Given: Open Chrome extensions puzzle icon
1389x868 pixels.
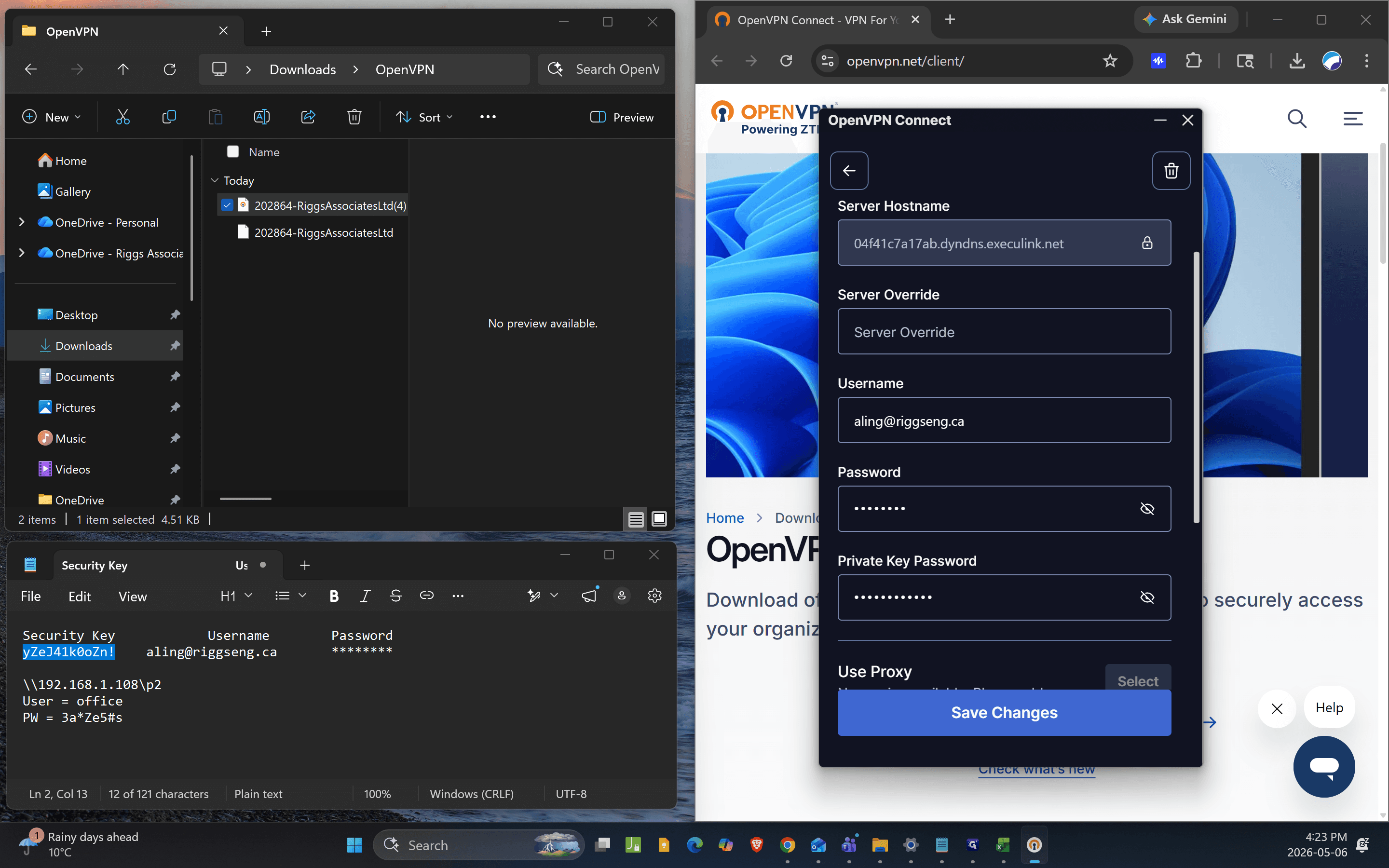Looking at the screenshot, I should coord(1193,61).
